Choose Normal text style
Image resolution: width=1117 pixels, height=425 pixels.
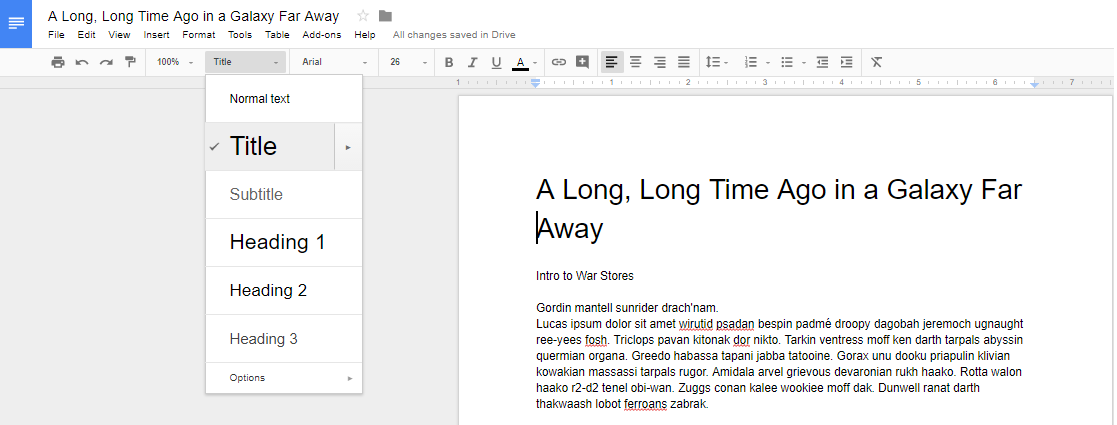(x=260, y=99)
